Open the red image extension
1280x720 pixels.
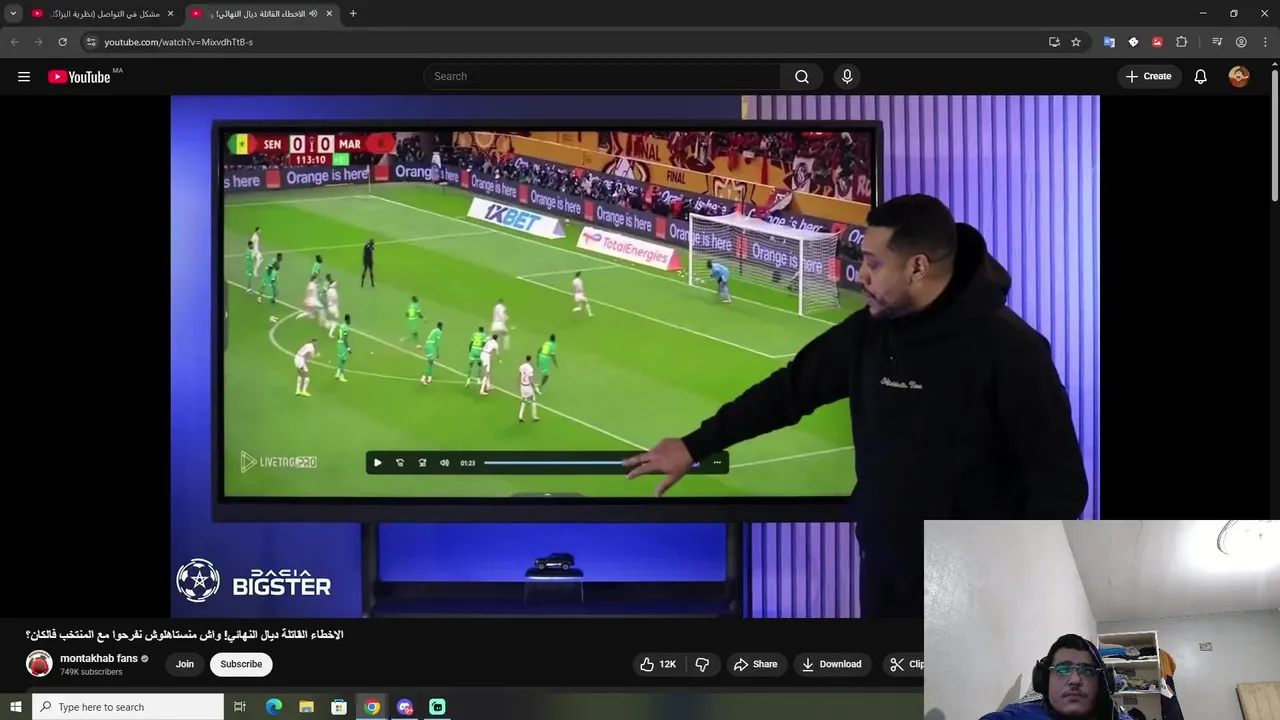[1157, 42]
